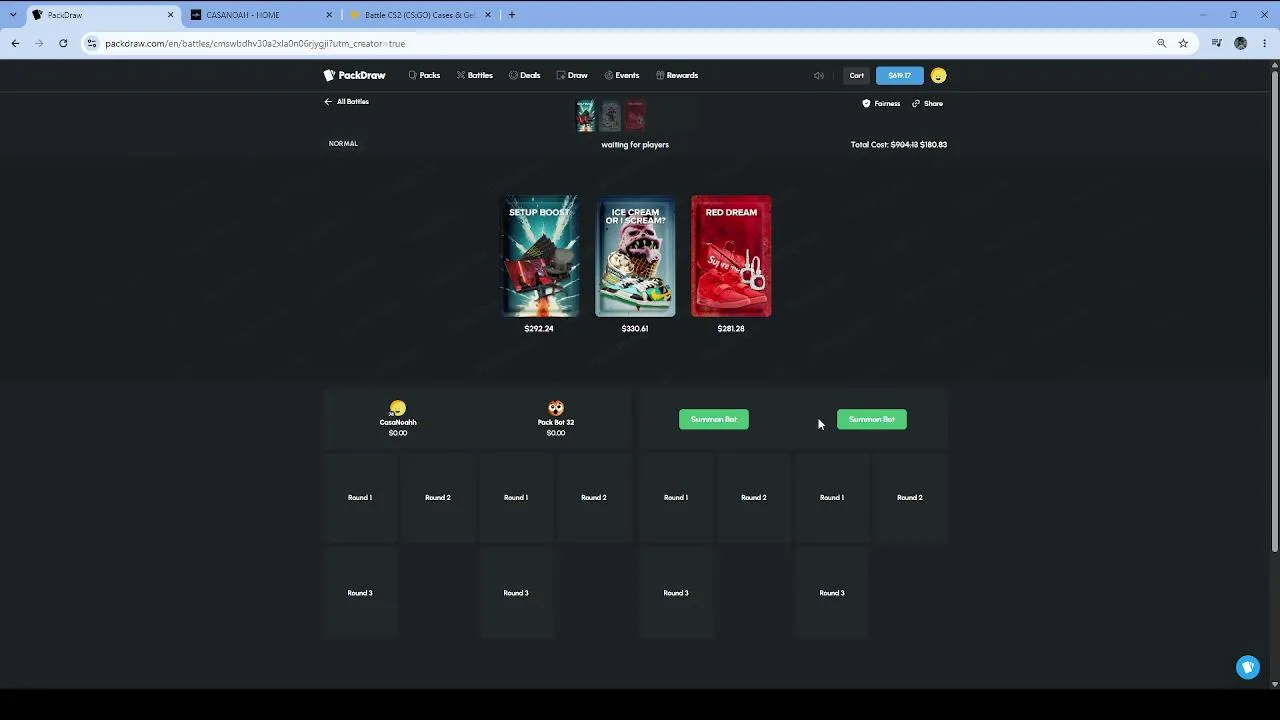Viewport: 1280px width, 720px height.
Task: Open the Red Dream pack card
Action: coord(731,256)
